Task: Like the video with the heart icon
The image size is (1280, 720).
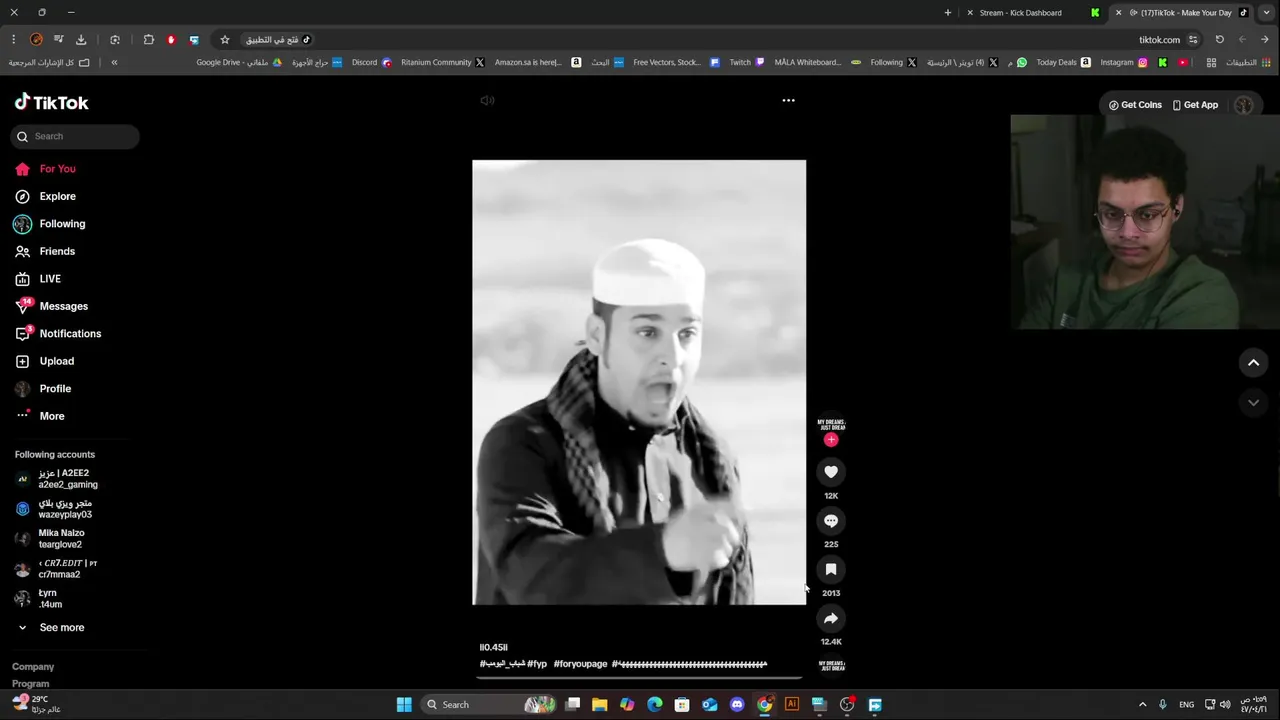Action: pyautogui.click(x=831, y=472)
